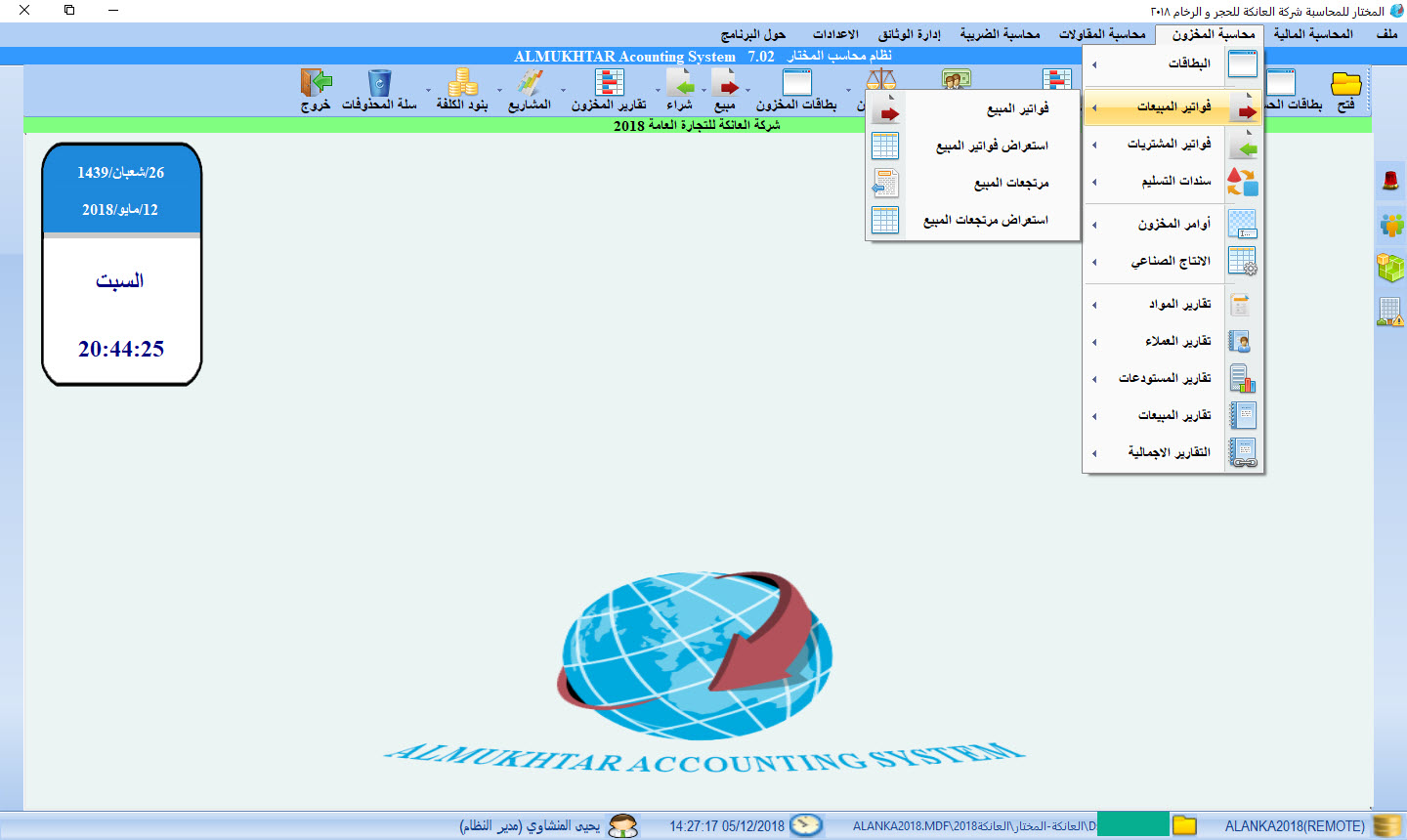Click user name يحيى المنشاوي in status bar
This screenshot has height=840, width=1407.
pos(531,825)
